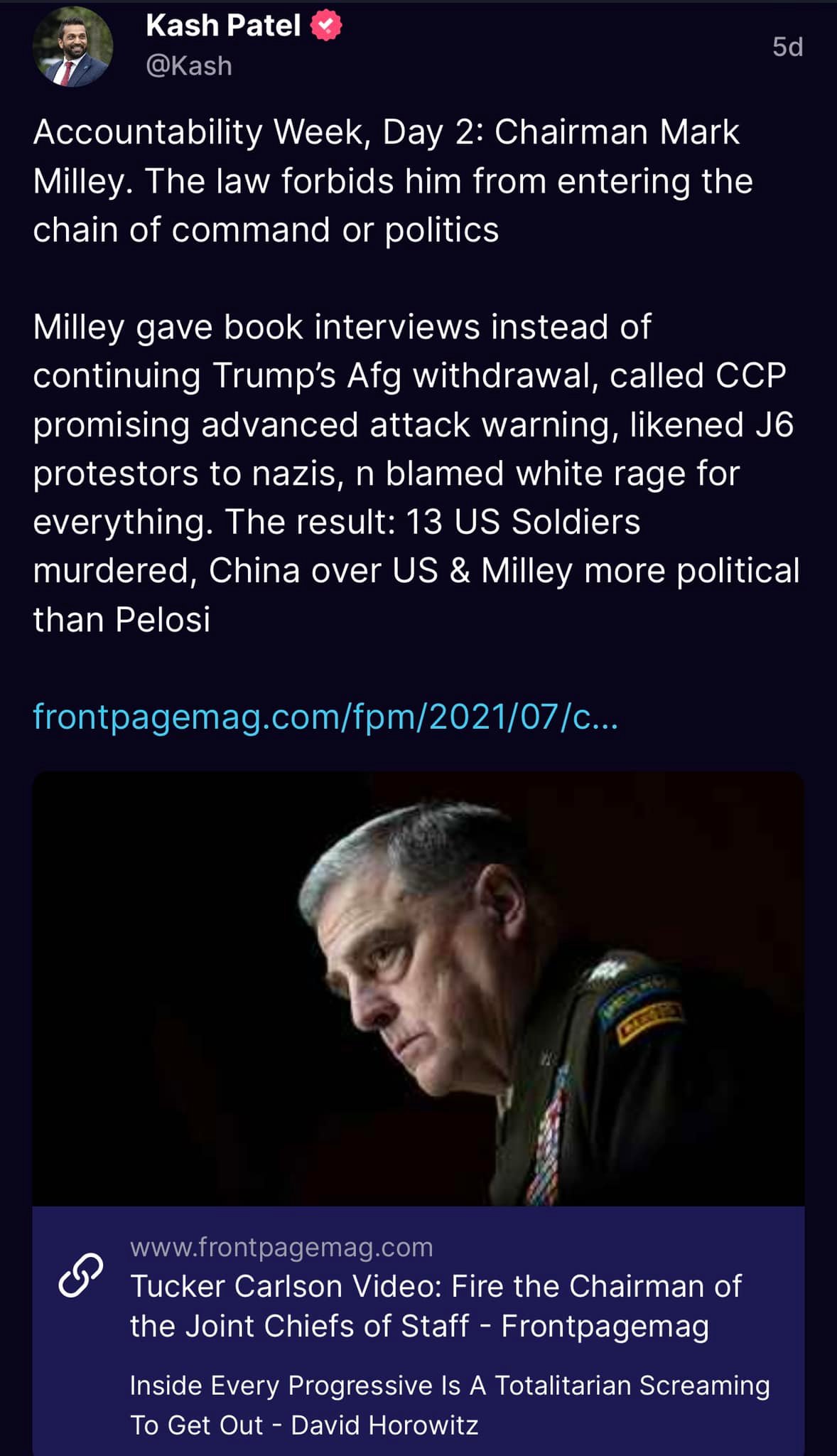The image size is (837, 1456).
Task: Tap the Accountability Week post text
Action: [393, 181]
